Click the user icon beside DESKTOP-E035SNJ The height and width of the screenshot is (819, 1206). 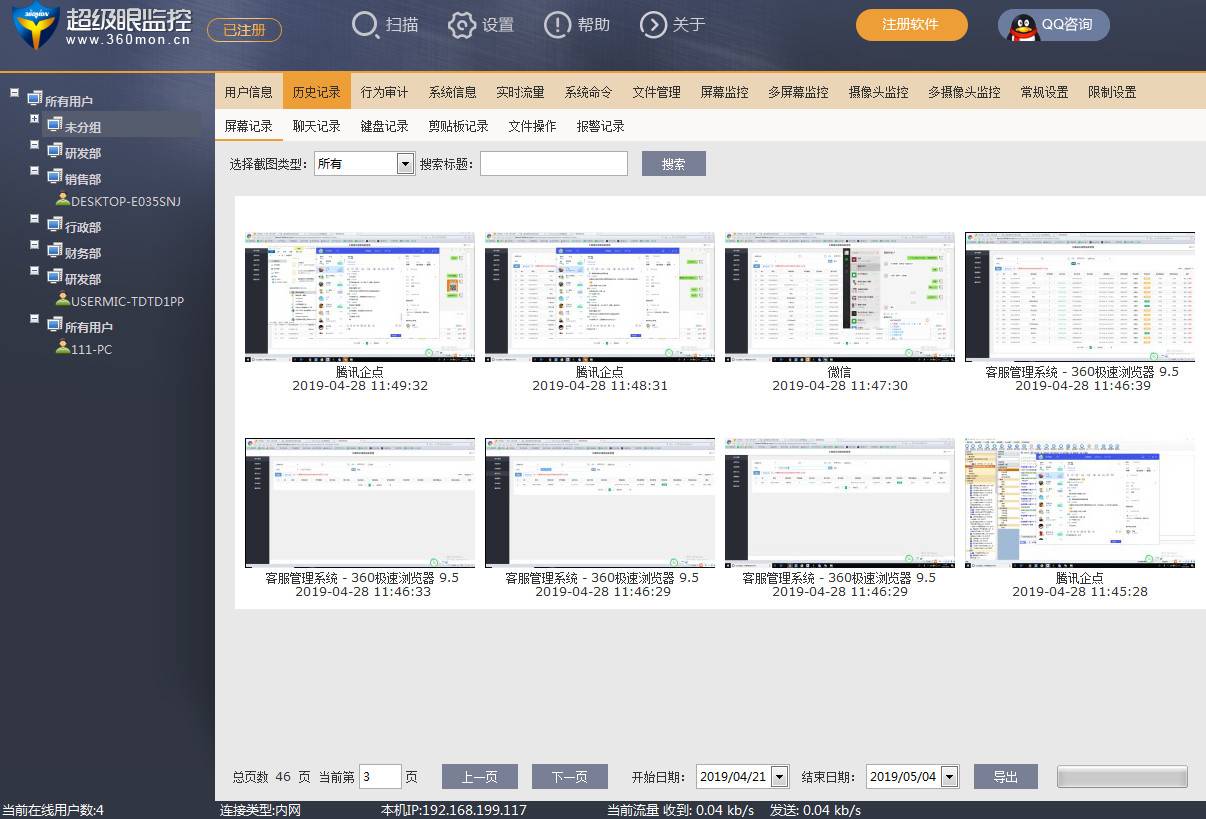(x=63, y=200)
